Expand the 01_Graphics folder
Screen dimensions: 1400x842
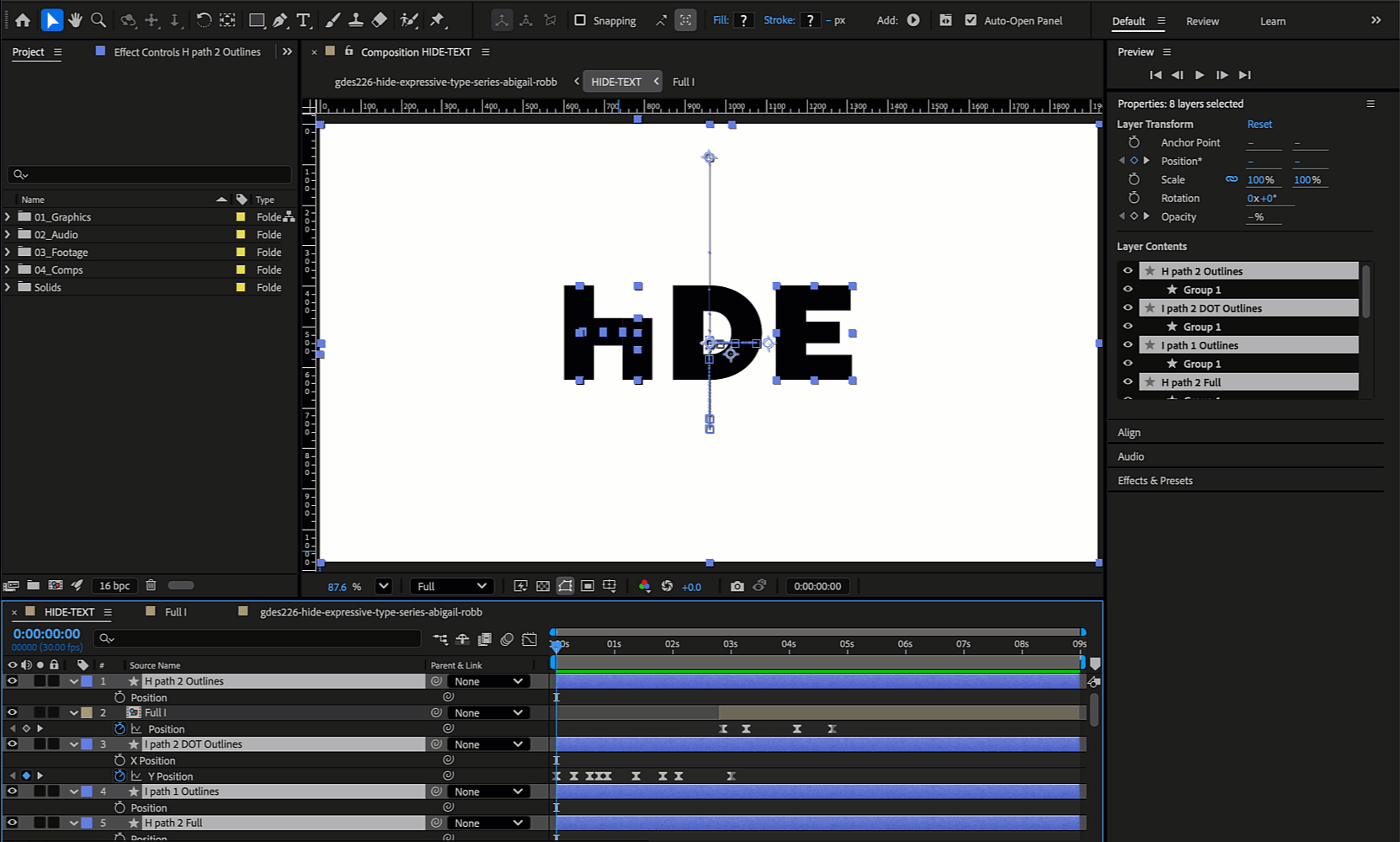point(8,216)
